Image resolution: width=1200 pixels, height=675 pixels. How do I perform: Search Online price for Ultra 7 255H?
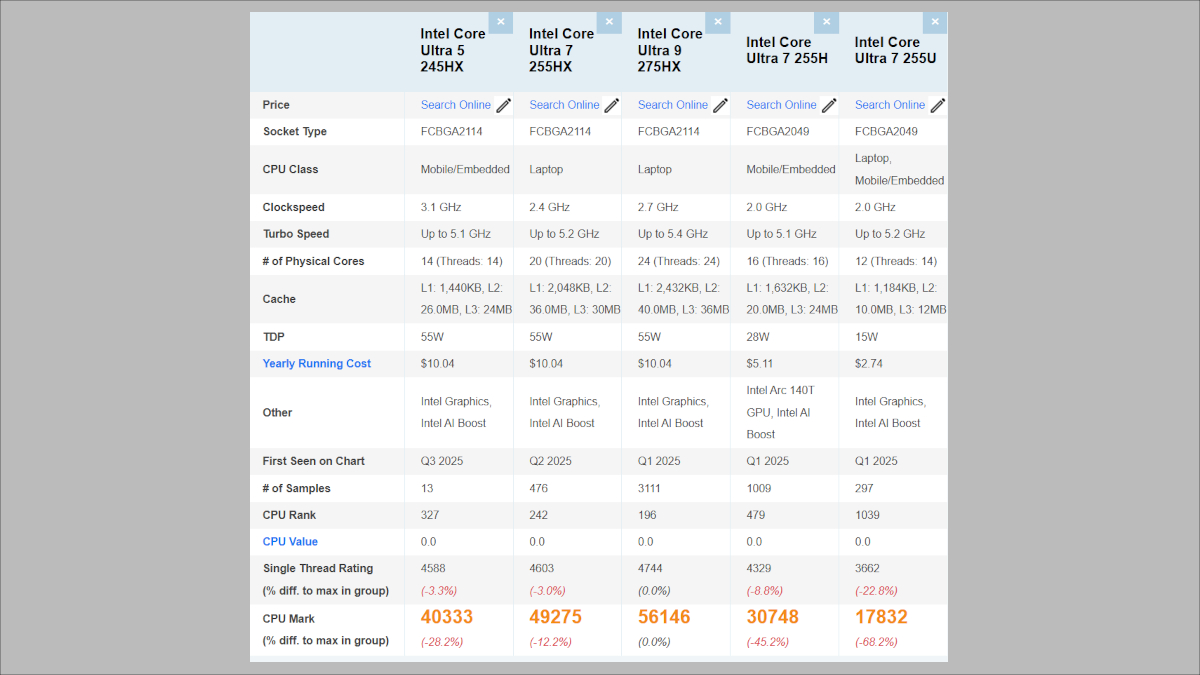(x=781, y=105)
